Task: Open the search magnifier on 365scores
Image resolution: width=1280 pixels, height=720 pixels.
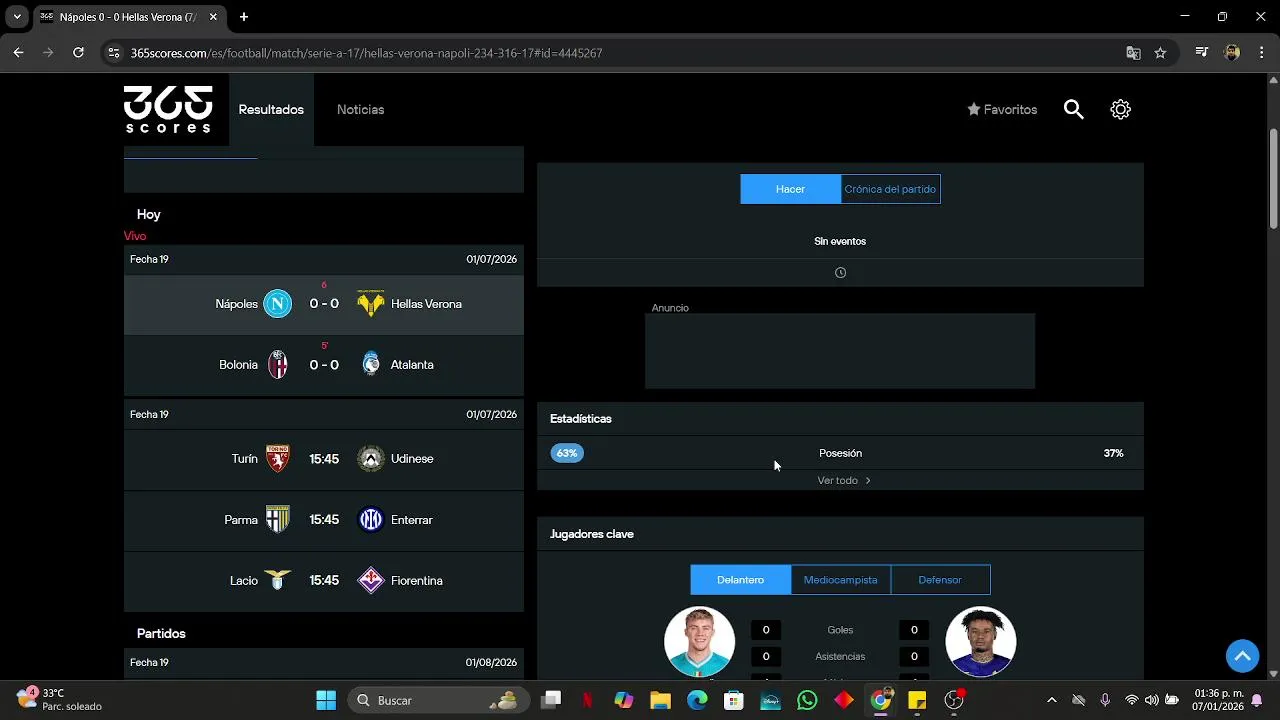Action: click(x=1073, y=110)
